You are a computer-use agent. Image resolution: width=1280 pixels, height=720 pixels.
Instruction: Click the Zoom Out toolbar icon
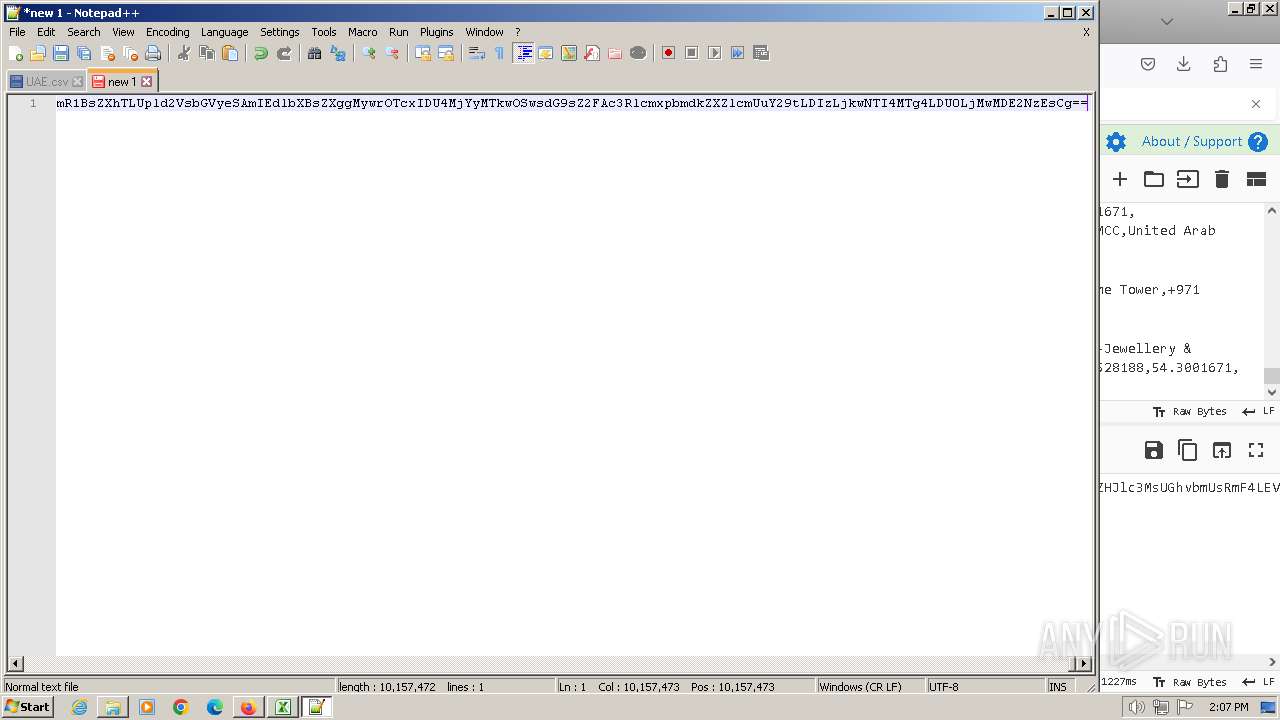tap(392, 53)
